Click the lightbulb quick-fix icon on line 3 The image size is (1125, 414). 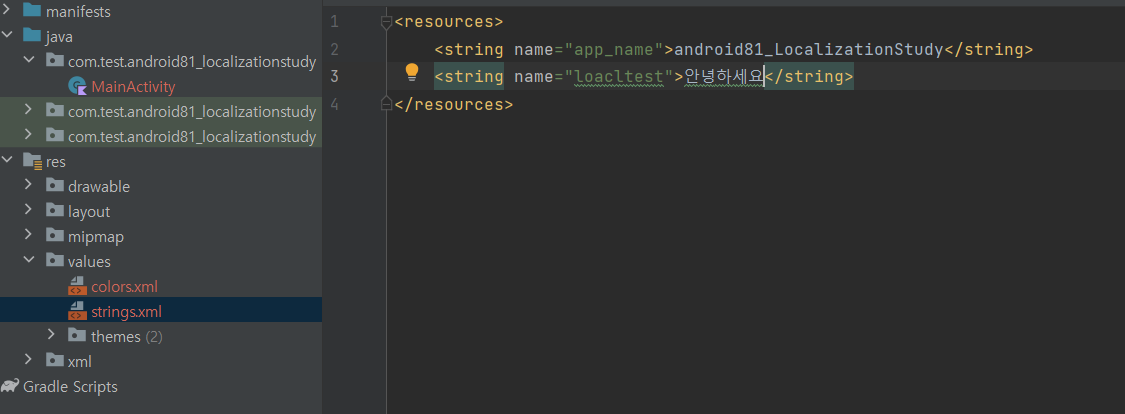point(412,72)
